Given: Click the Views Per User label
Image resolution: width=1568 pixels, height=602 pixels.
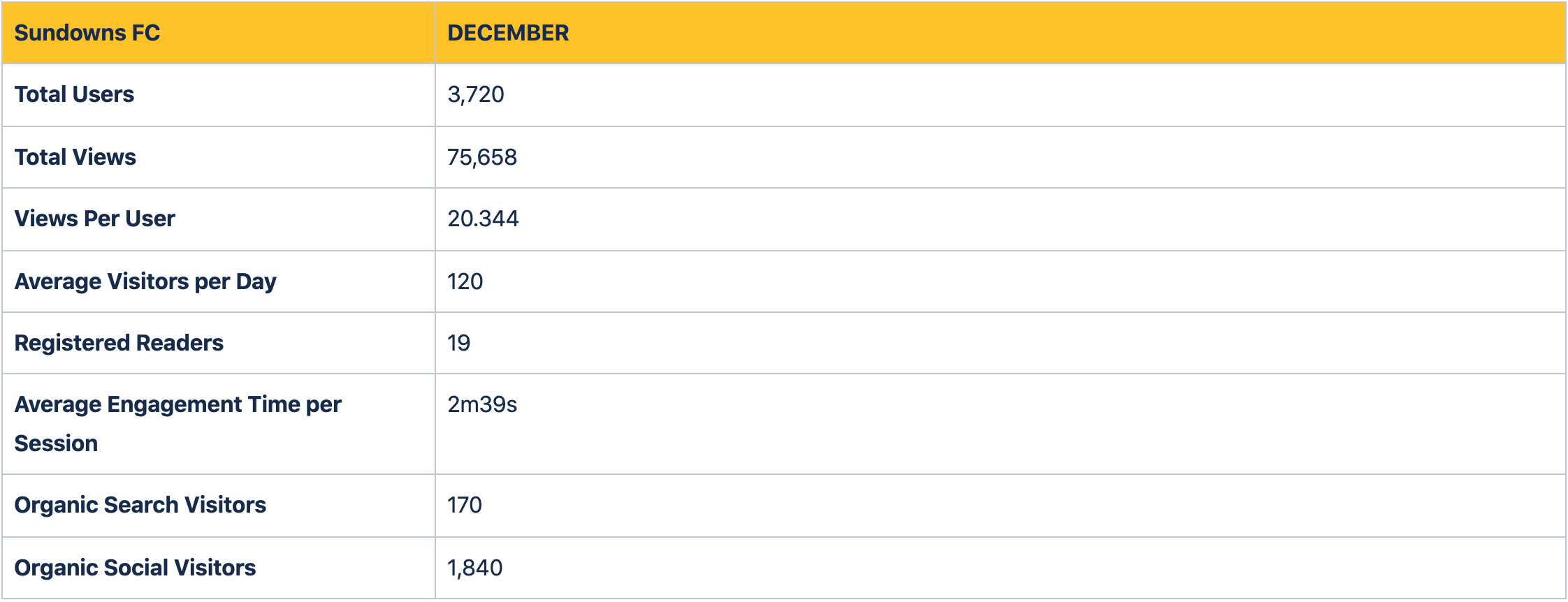Looking at the screenshot, I should pos(94,219).
